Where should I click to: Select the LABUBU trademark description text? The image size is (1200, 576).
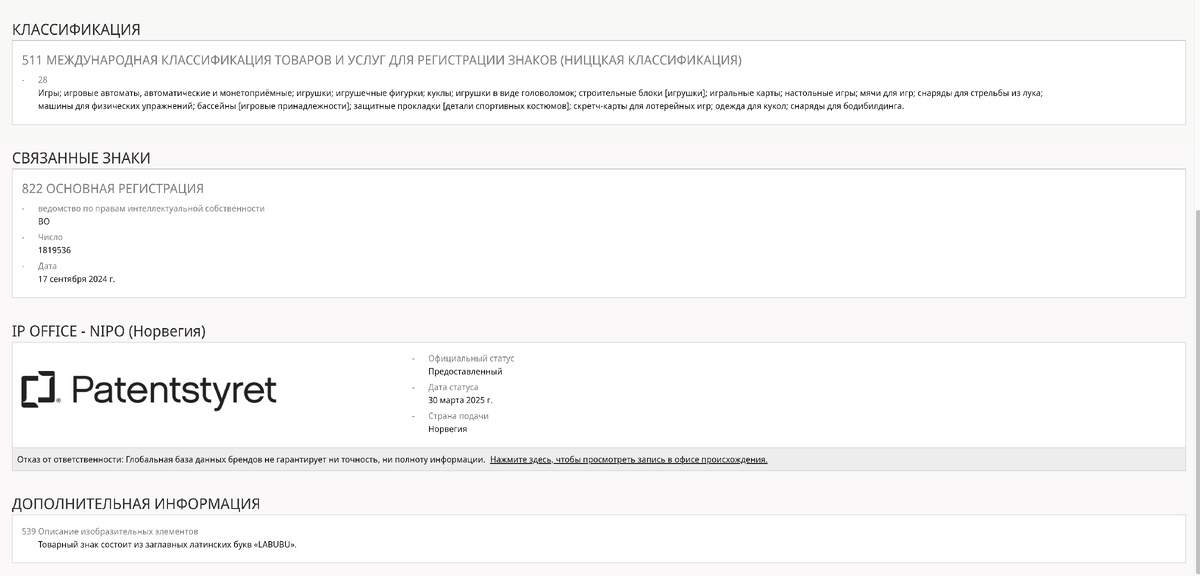click(167, 545)
